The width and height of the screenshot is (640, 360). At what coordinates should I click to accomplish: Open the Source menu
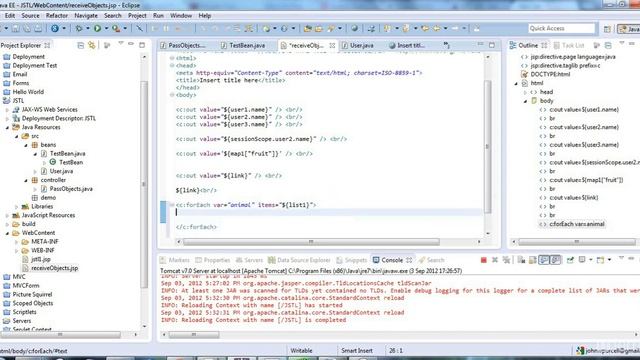(x=30, y=16)
